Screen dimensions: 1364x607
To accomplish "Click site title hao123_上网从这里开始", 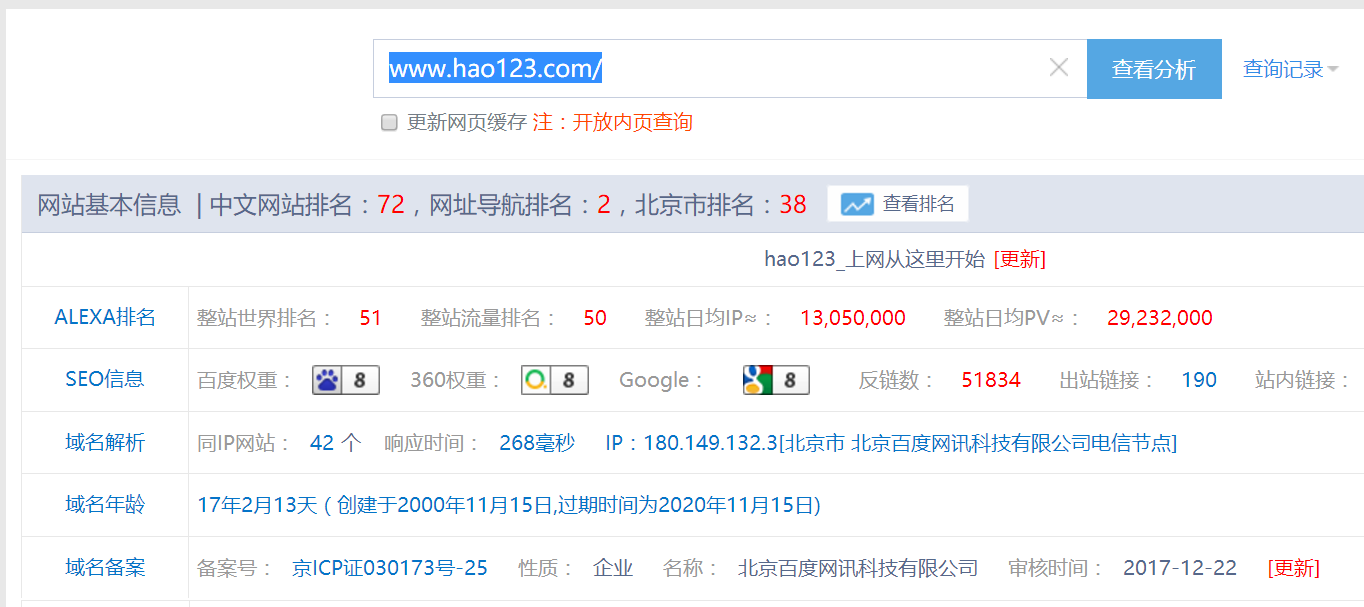I will click(875, 259).
